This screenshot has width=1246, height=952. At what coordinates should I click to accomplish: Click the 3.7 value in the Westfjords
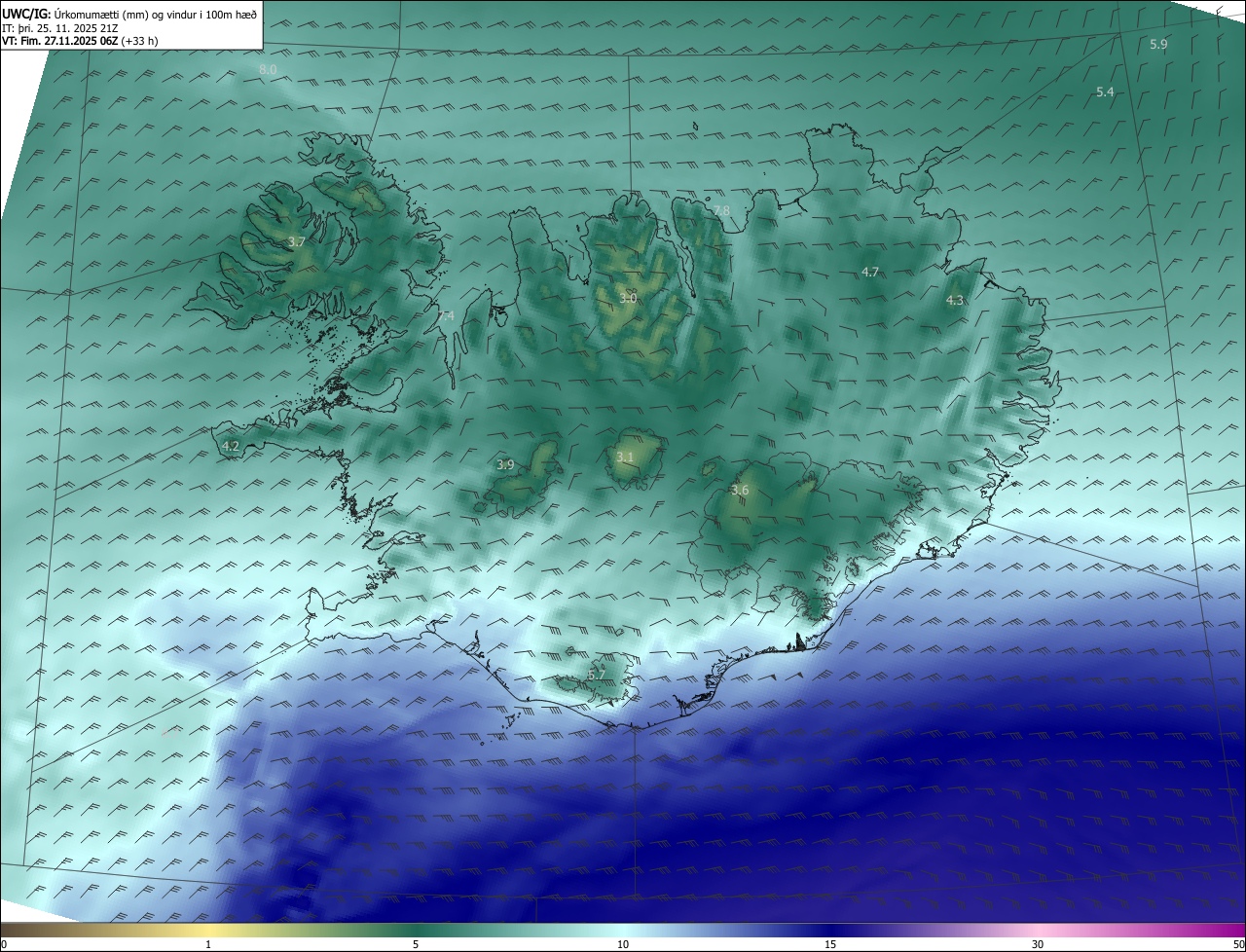click(297, 241)
